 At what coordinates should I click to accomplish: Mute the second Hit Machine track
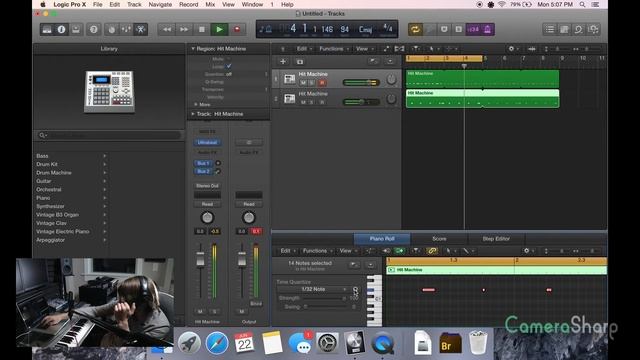(303, 102)
